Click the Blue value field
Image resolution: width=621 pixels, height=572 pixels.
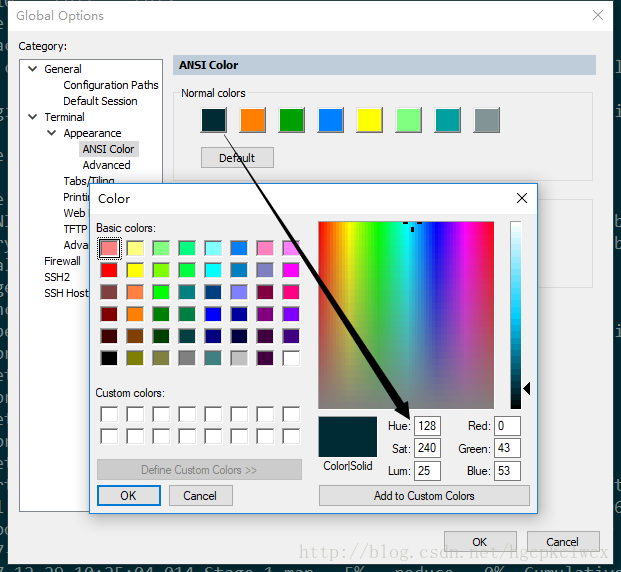[x=507, y=471]
